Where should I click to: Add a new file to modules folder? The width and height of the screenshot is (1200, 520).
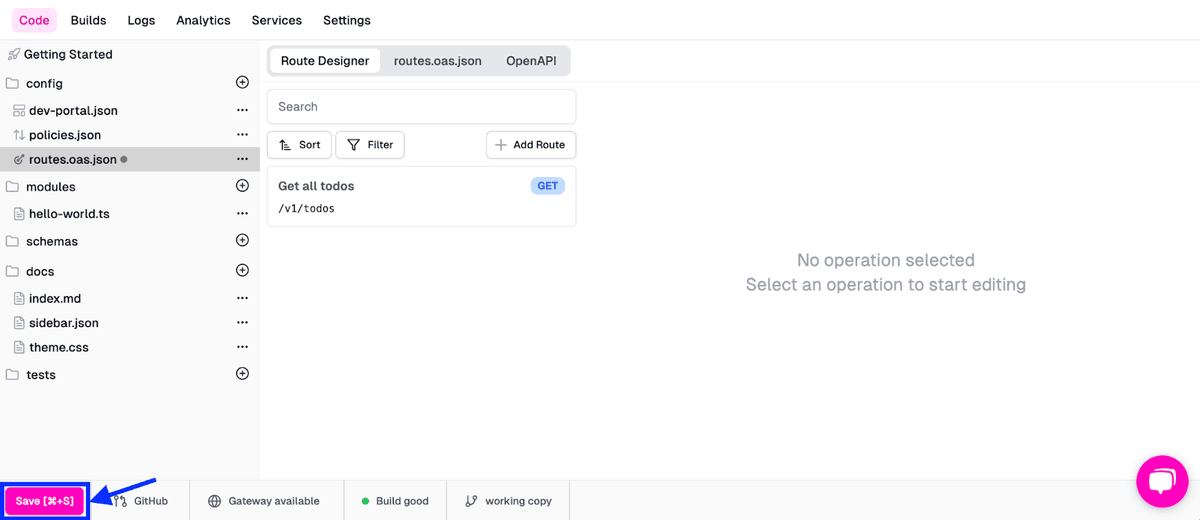click(242, 186)
